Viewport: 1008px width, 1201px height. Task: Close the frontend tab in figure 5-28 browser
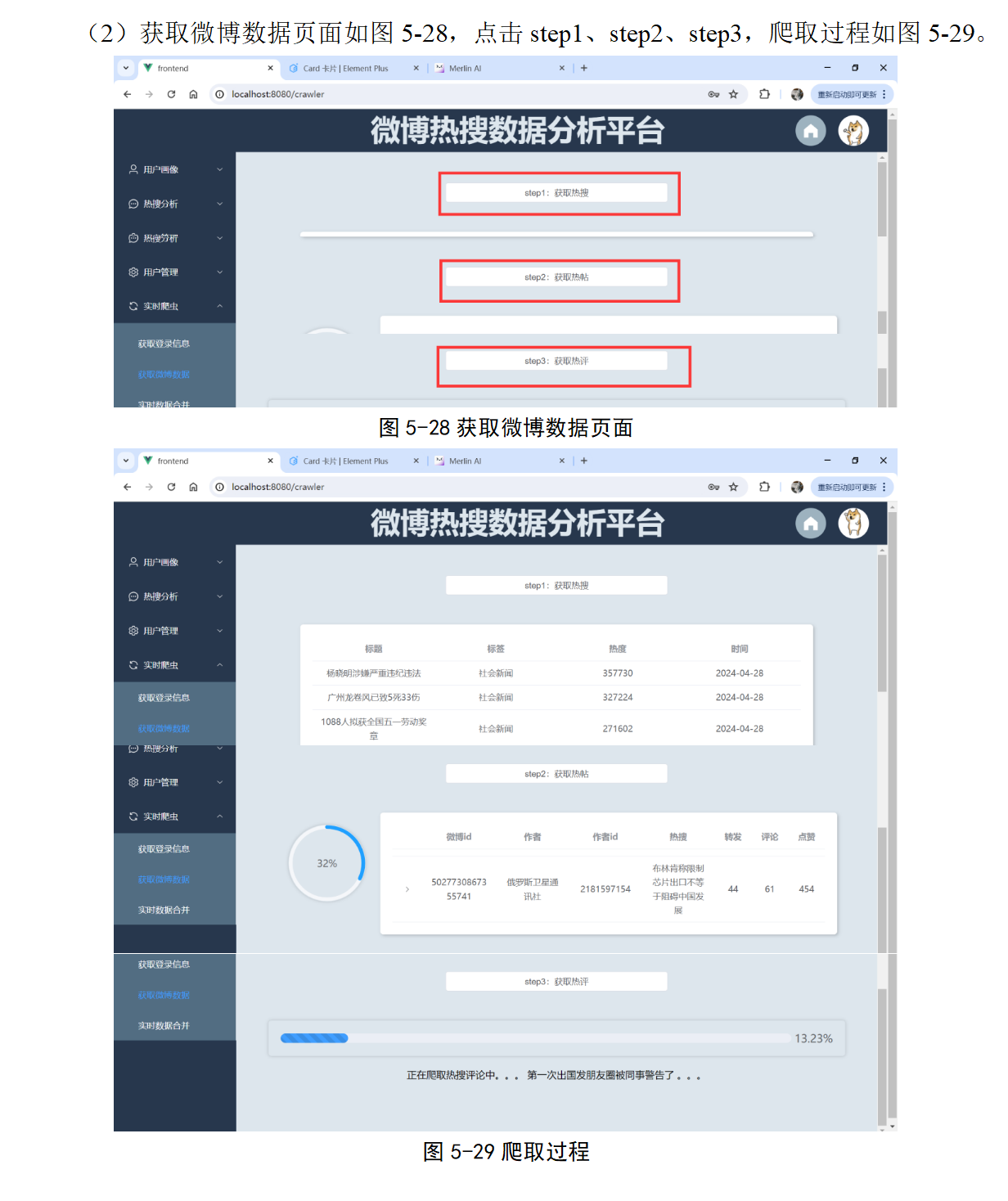click(271, 69)
